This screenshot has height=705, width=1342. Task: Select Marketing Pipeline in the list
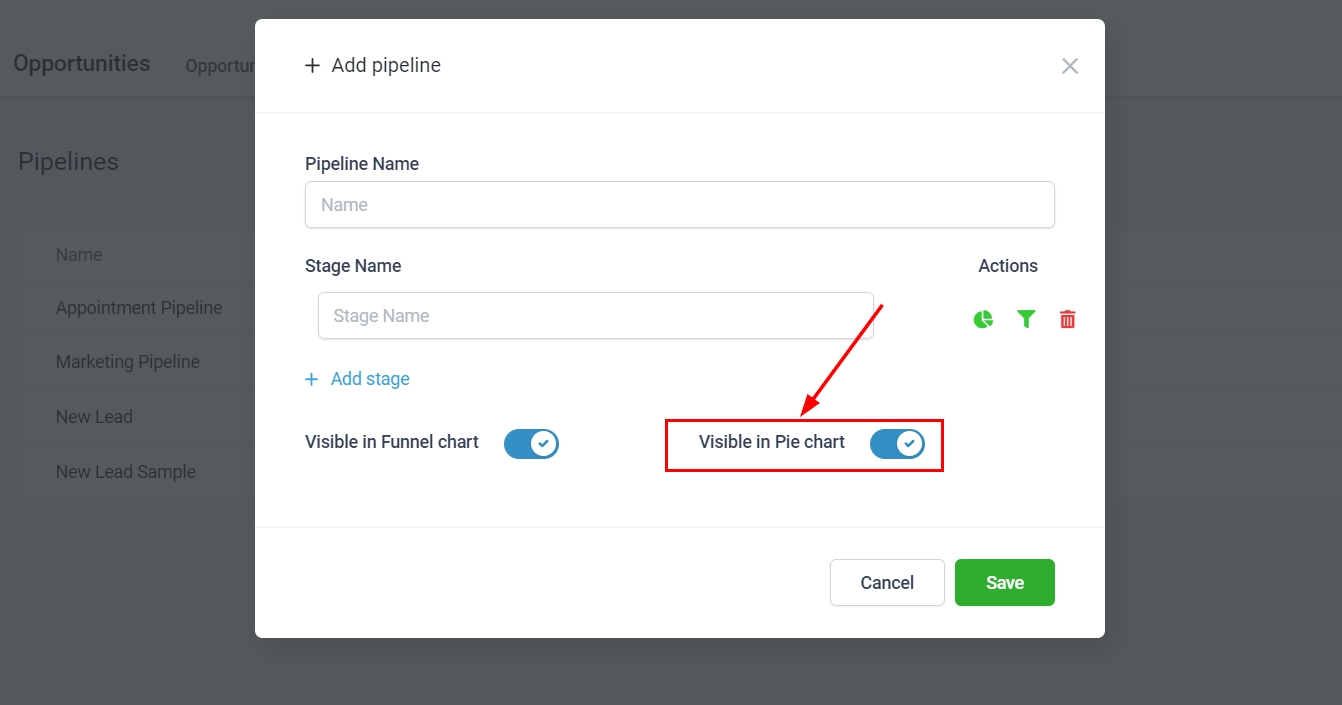[128, 362]
